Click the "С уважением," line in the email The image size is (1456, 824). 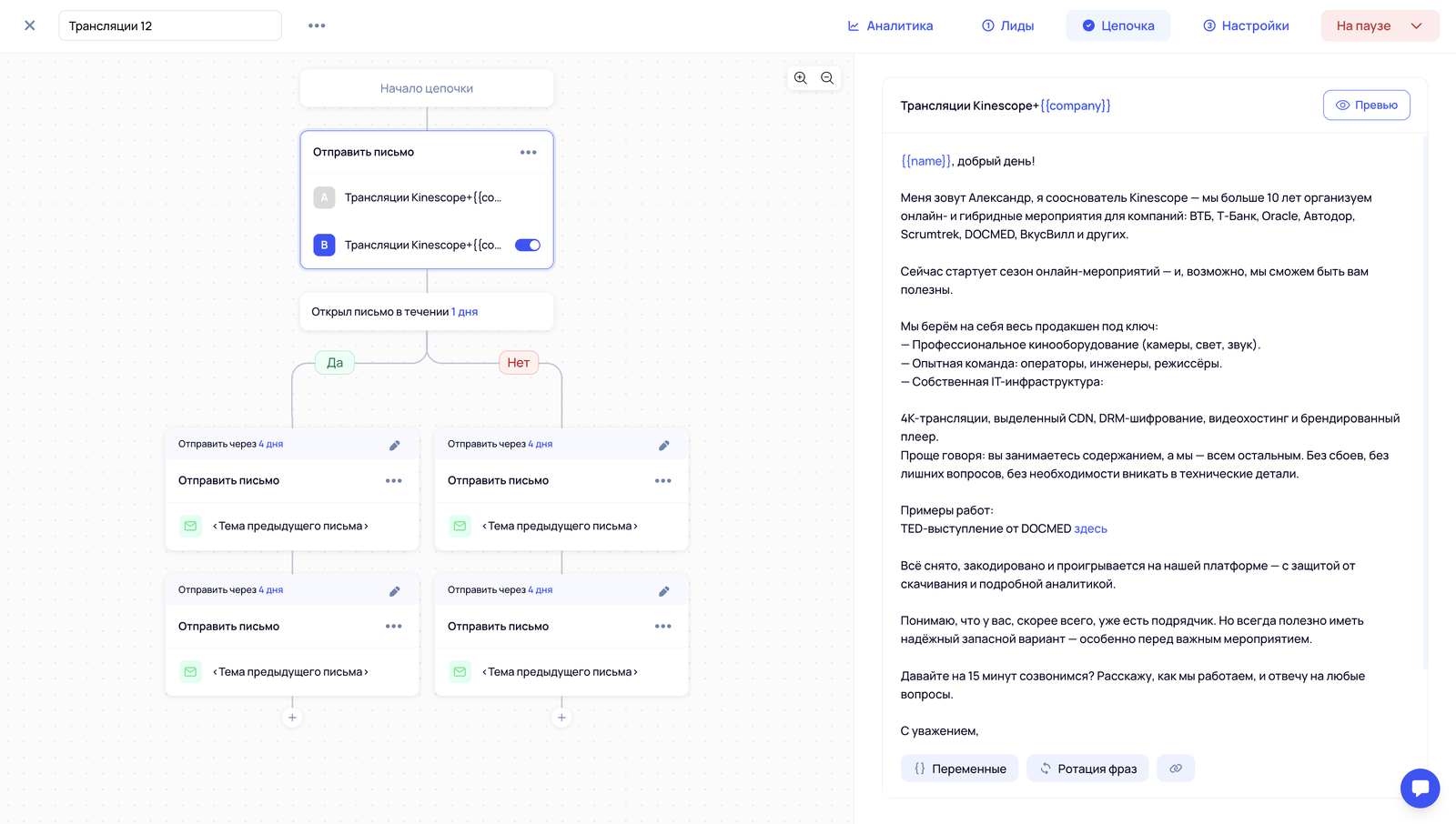click(939, 731)
